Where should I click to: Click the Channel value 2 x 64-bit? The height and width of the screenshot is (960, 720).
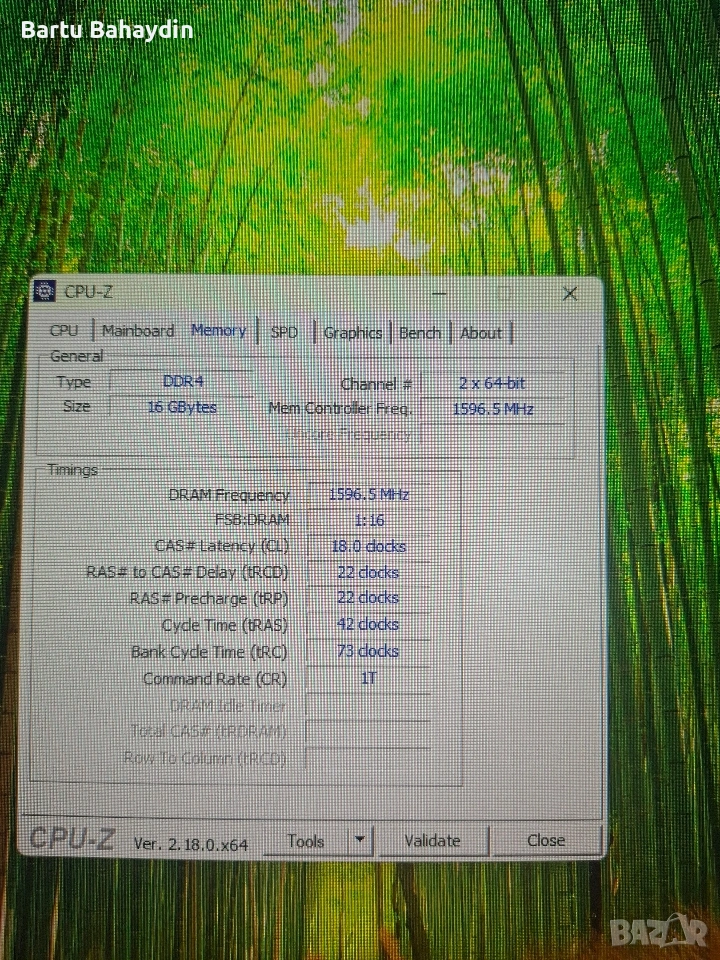pyautogui.click(x=492, y=383)
